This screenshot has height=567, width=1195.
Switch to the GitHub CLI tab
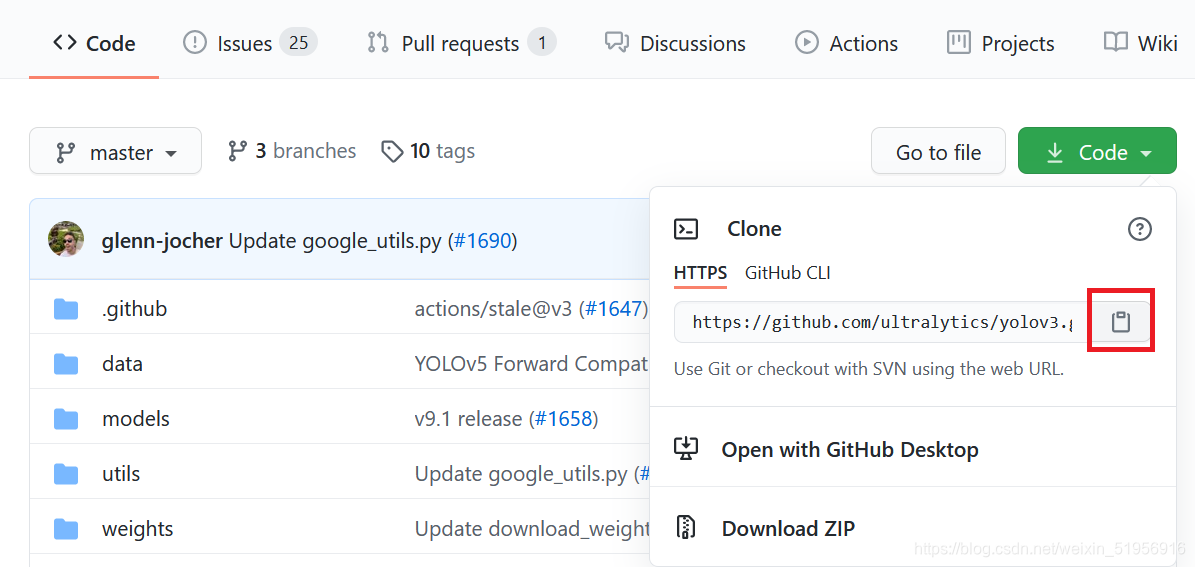787,273
